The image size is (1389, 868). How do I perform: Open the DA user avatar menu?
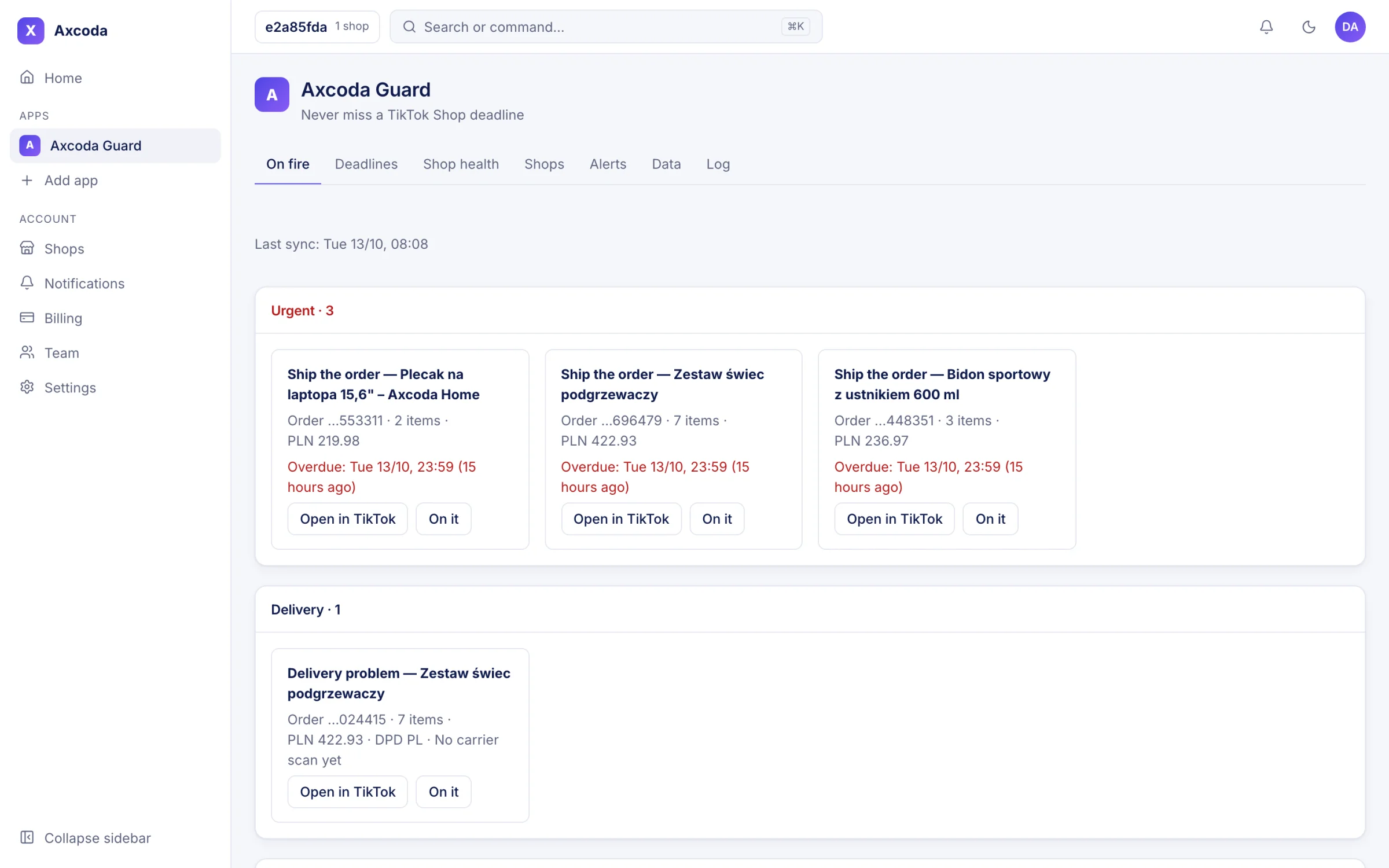(x=1350, y=27)
